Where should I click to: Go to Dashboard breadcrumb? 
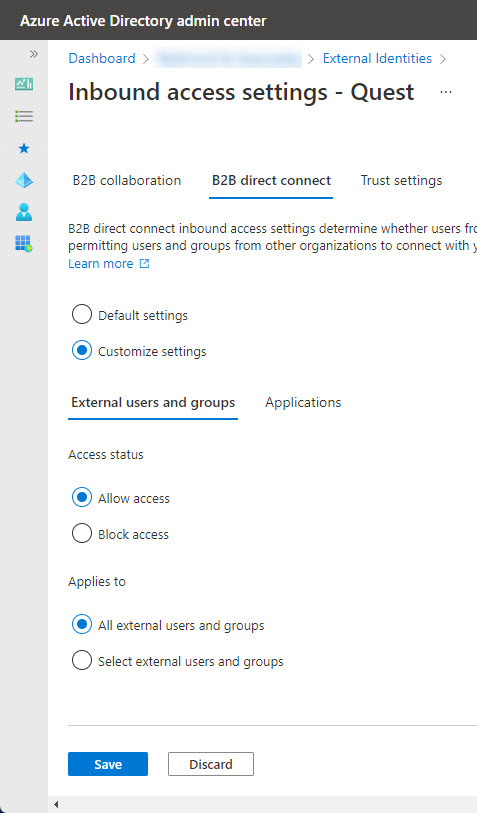point(102,58)
